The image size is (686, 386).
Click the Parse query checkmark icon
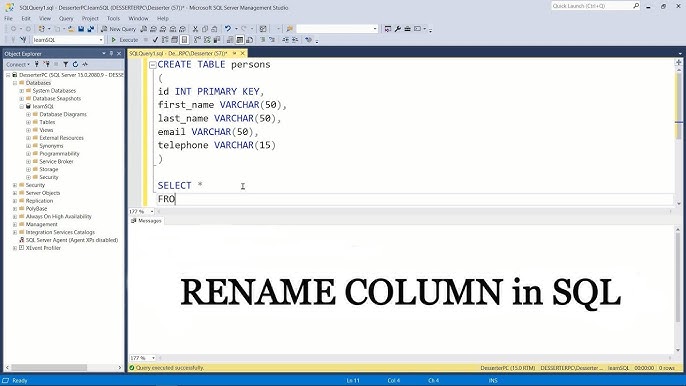pyautogui.click(x=155, y=40)
